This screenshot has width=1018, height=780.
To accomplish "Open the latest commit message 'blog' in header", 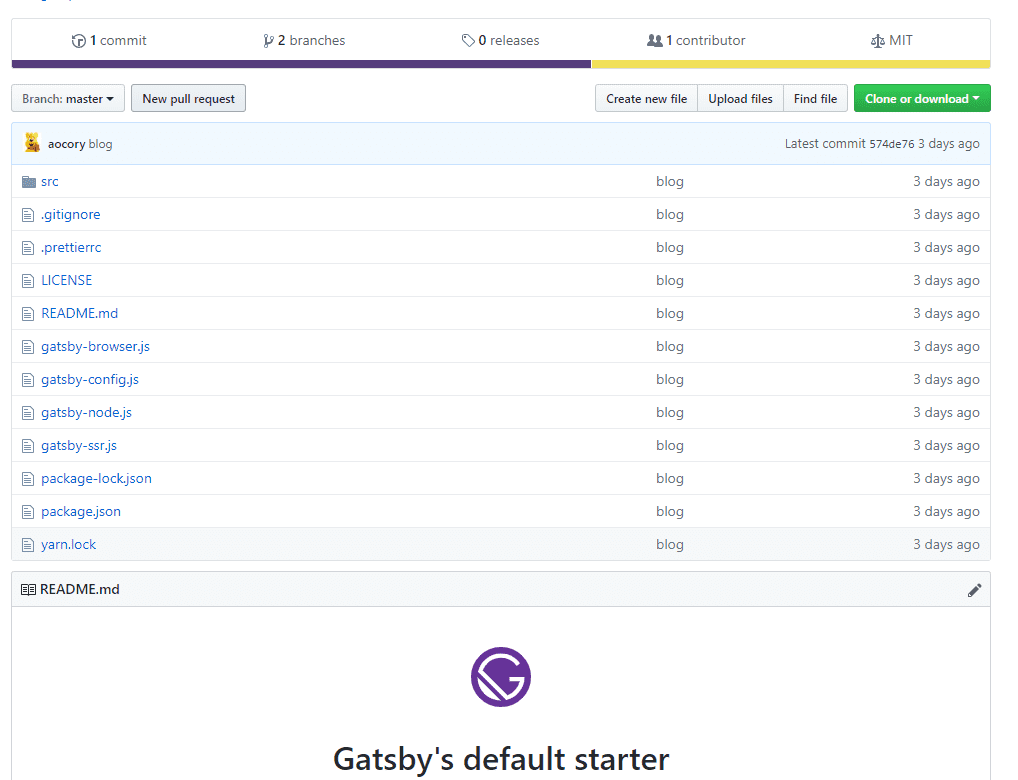I will click(101, 144).
